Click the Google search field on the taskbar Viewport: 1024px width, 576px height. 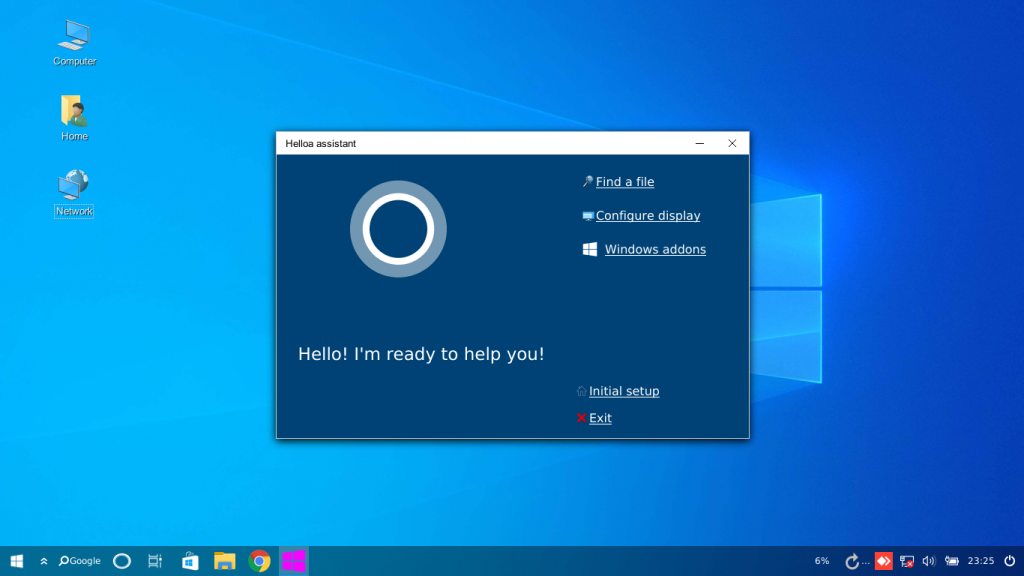coord(80,560)
